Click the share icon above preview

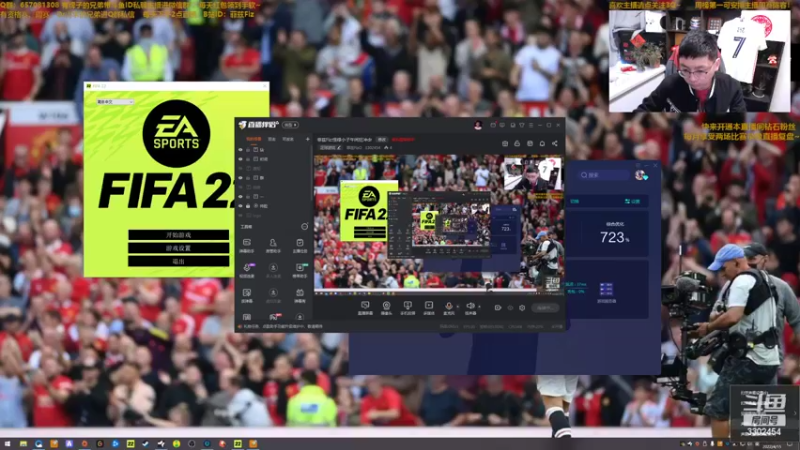555,144
